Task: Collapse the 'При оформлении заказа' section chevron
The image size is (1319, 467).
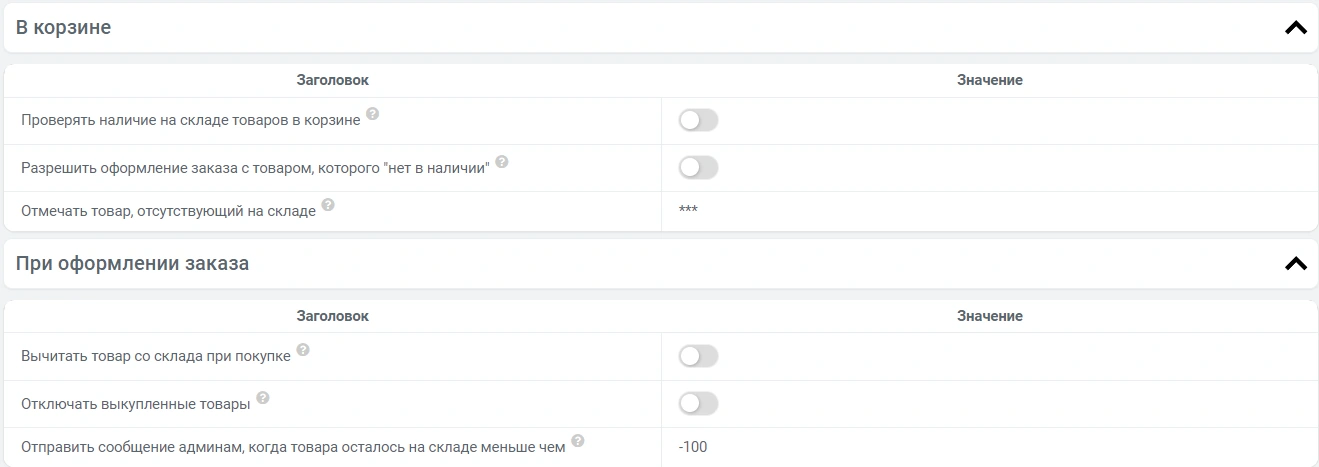Action: tap(1295, 264)
